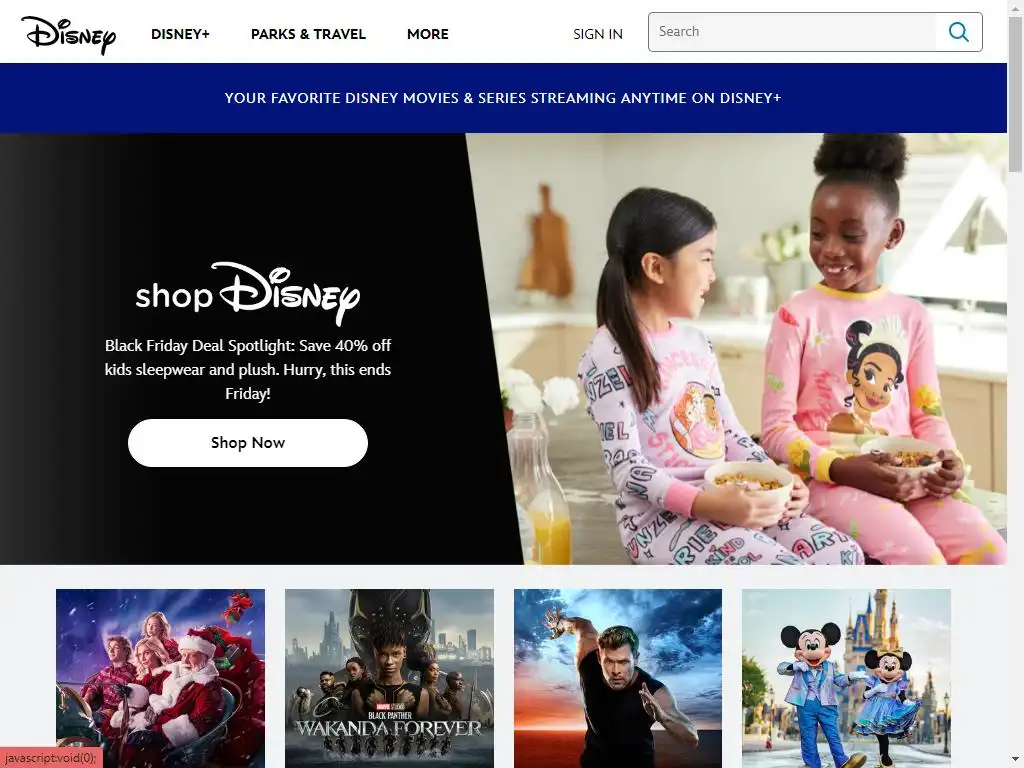1024x768 pixels.
Task: Focus the Search input field
Action: pyautogui.click(x=793, y=31)
